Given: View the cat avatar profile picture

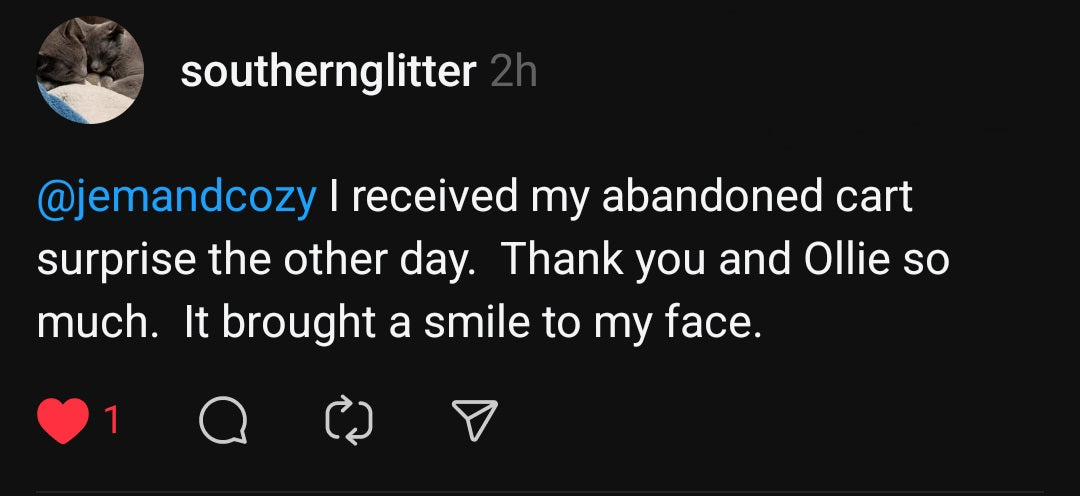Looking at the screenshot, I should point(90,70).
